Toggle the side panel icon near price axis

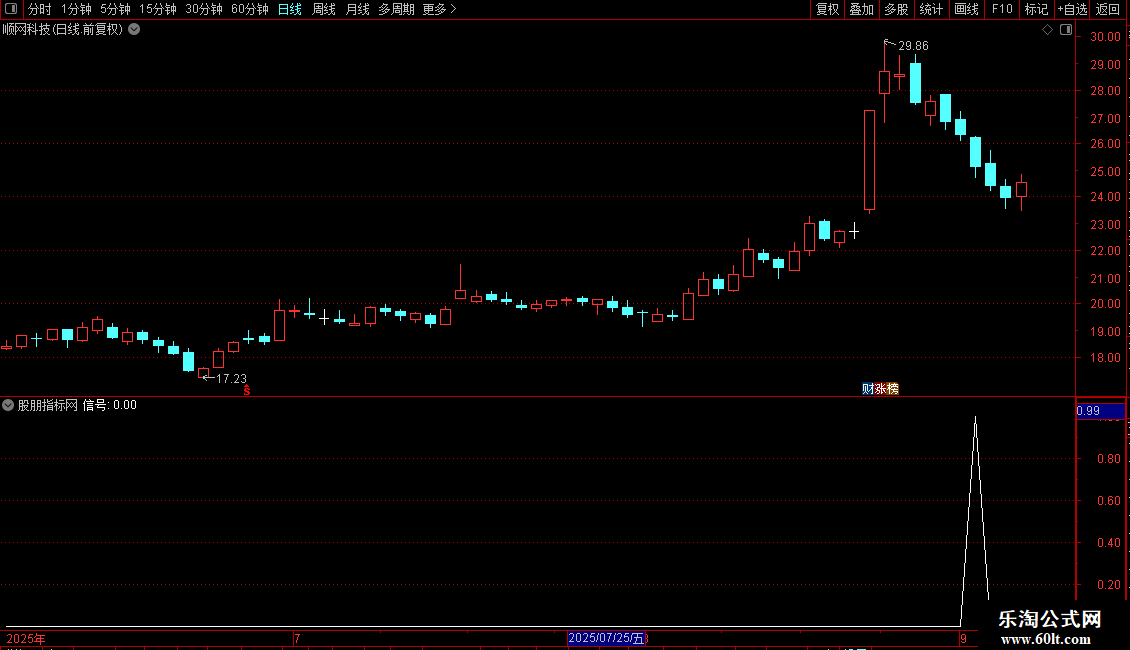pos(1066,30)
